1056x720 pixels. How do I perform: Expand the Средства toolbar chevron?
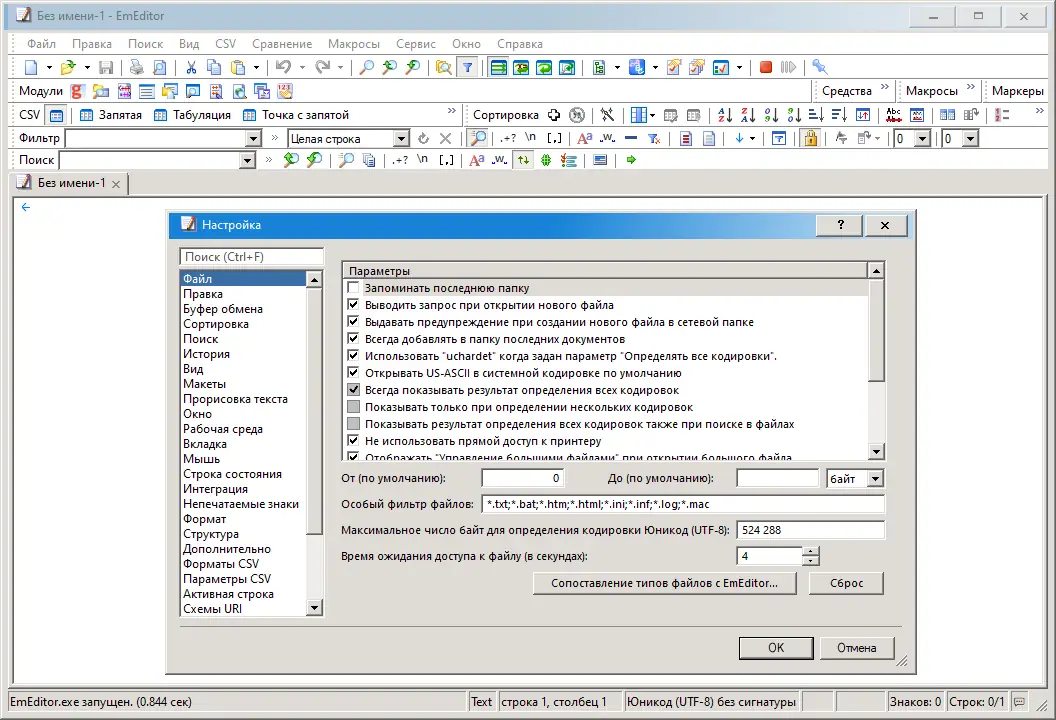[x=885, y=88]
